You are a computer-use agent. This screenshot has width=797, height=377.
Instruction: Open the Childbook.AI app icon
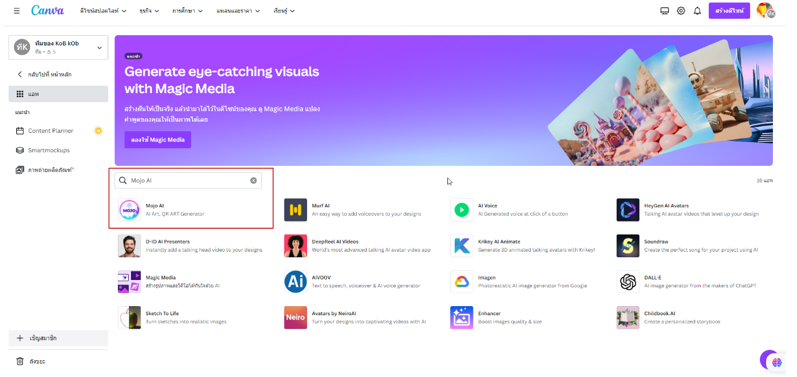(628, 318)
